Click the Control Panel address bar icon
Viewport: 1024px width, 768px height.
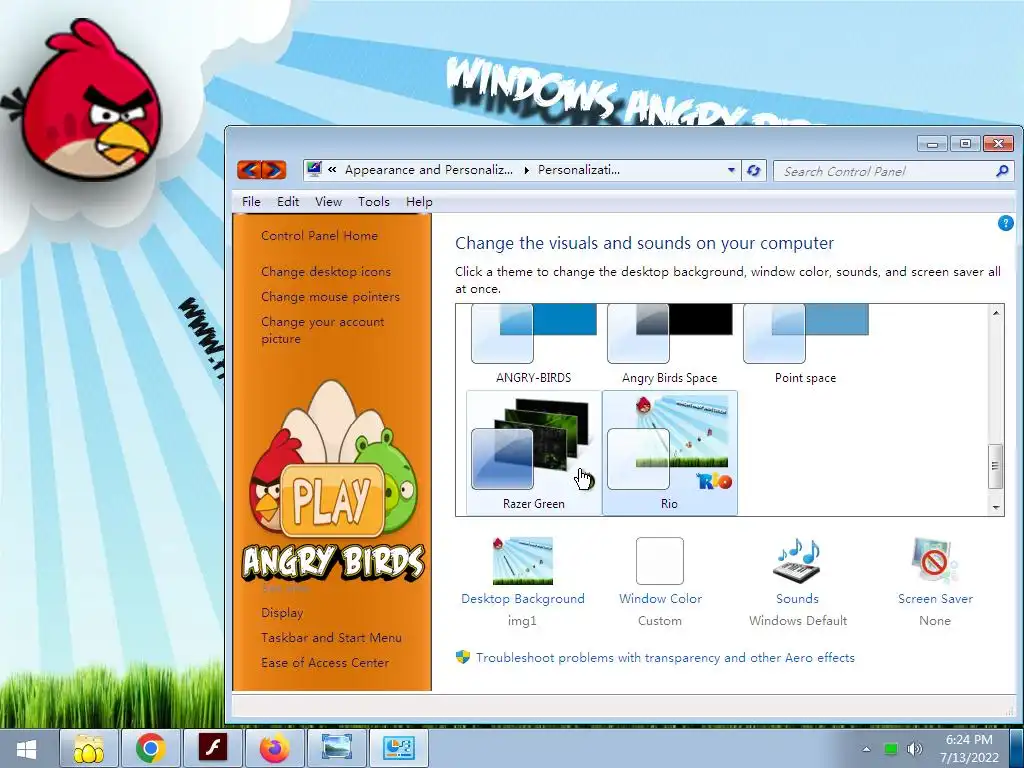(x=314, y=169)
